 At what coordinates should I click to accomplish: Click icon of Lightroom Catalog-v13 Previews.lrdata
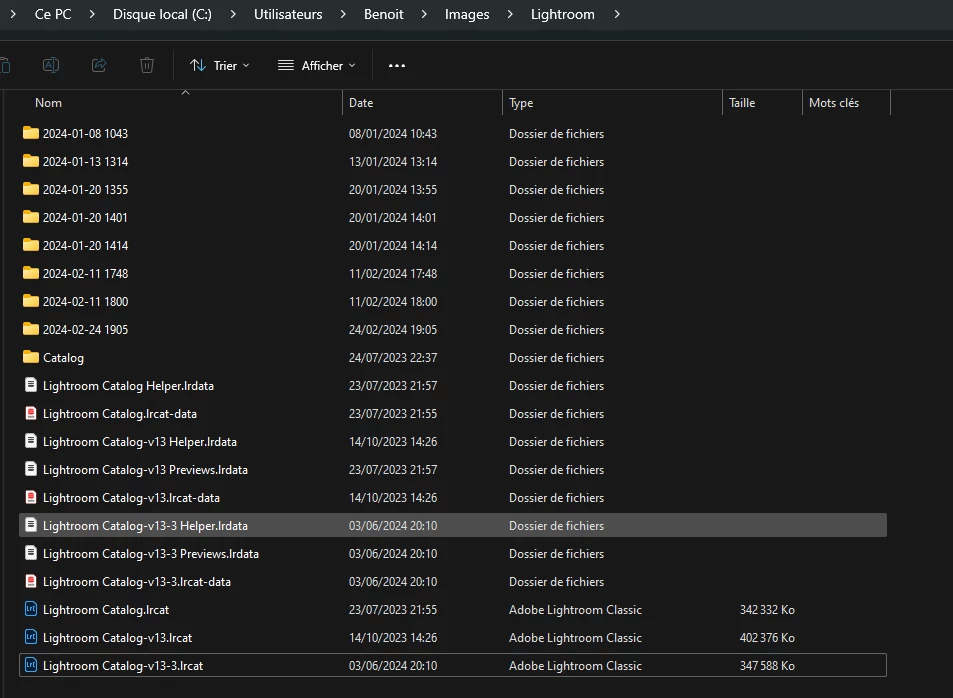tap(30, 469)
